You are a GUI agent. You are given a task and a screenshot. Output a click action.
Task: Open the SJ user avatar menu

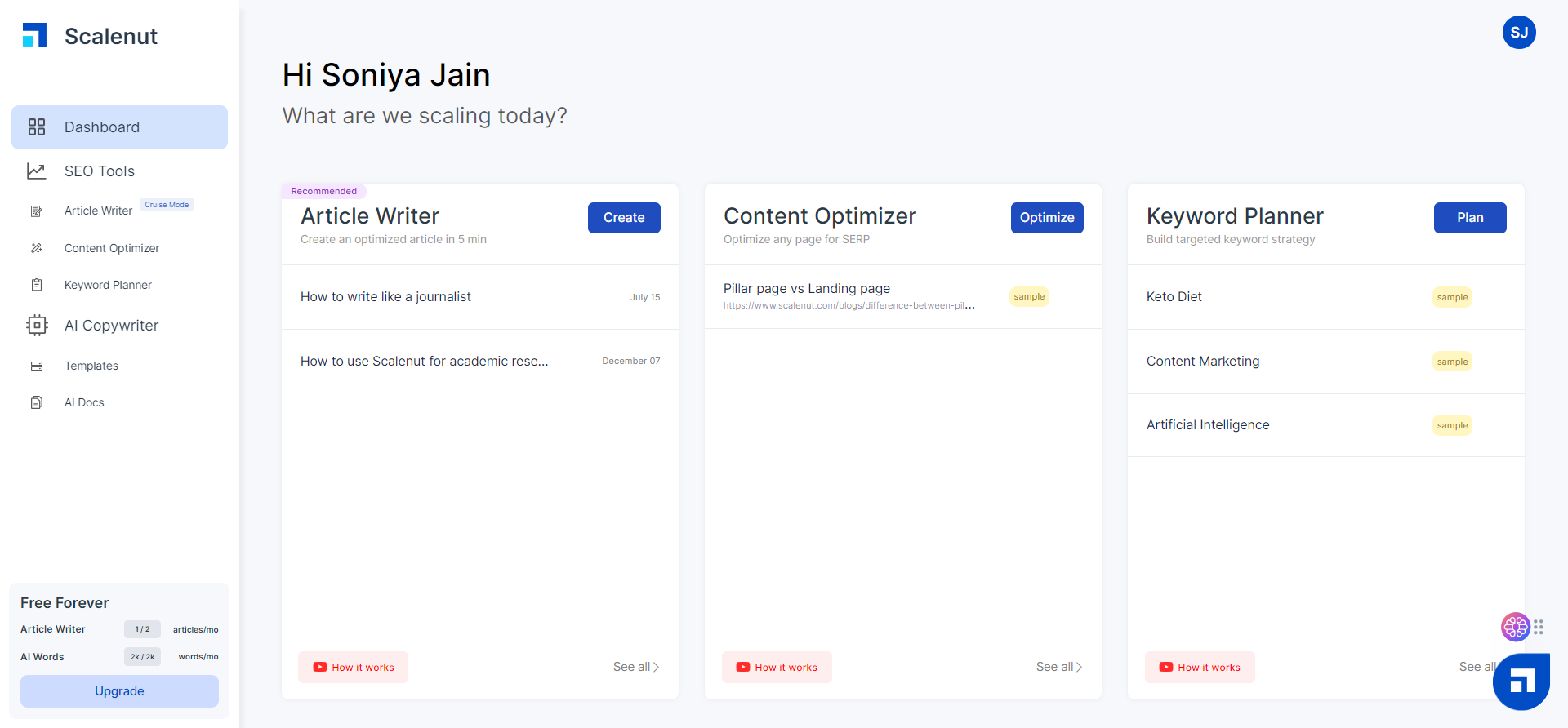(1519, 33)
